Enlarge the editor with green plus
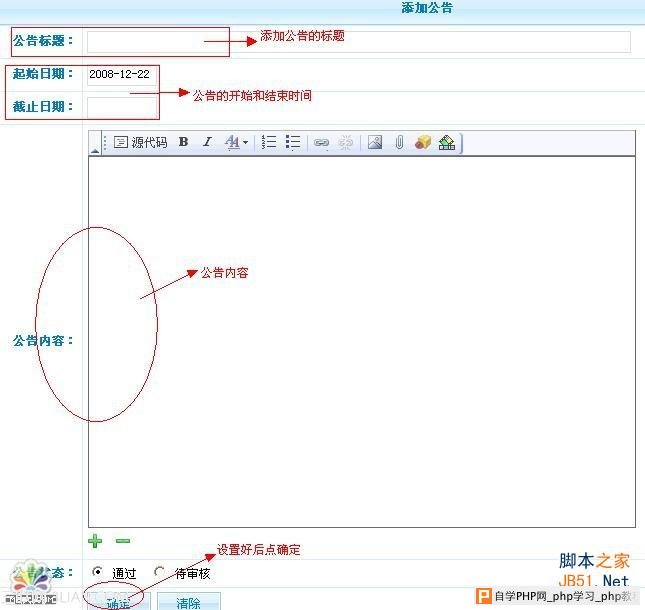 pyautogui.click(x=95, y=541)
